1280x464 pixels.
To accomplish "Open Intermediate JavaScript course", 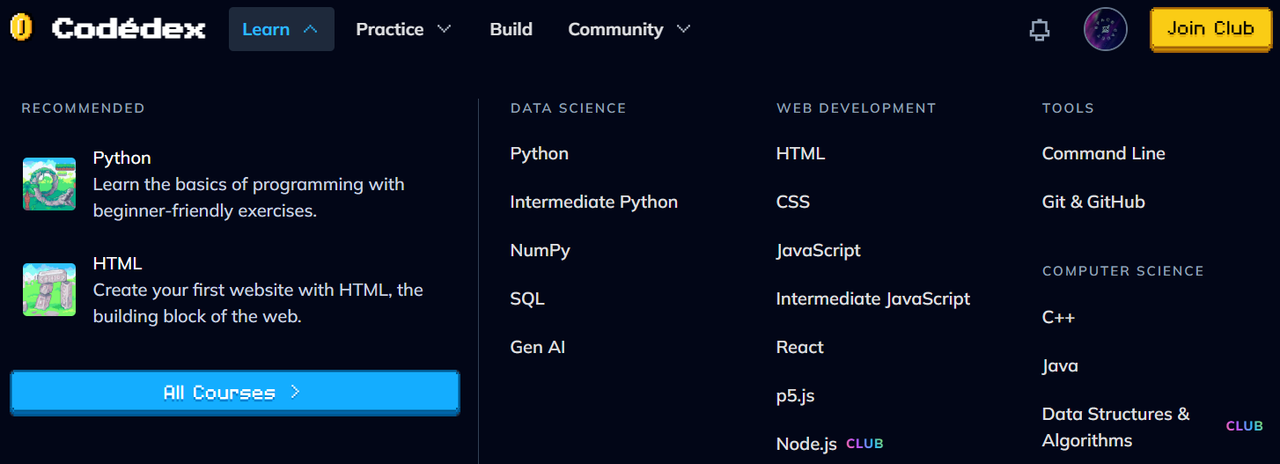I will (873, 299).
